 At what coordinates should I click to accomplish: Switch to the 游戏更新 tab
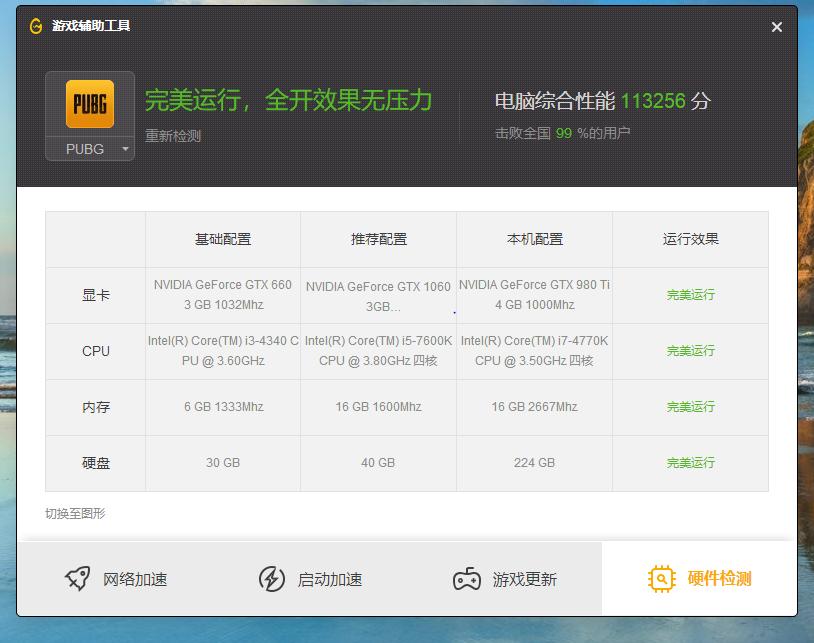[505, 579]
